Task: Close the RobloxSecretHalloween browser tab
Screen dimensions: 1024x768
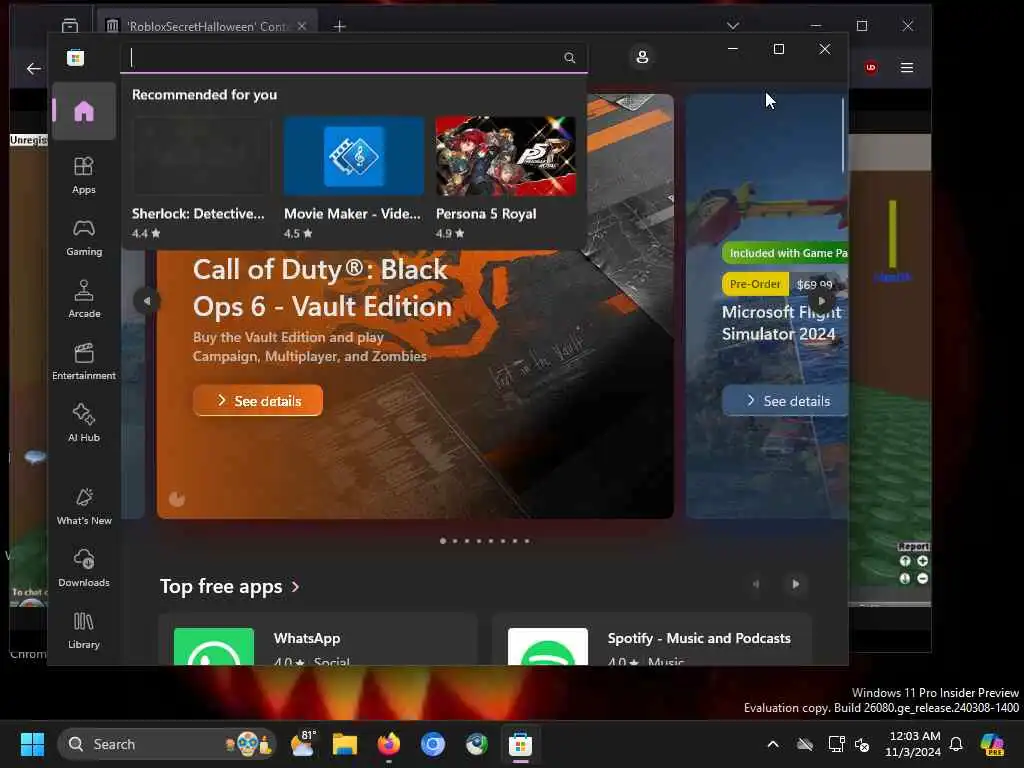Action: pyautogui.click(x=302, y=26)
